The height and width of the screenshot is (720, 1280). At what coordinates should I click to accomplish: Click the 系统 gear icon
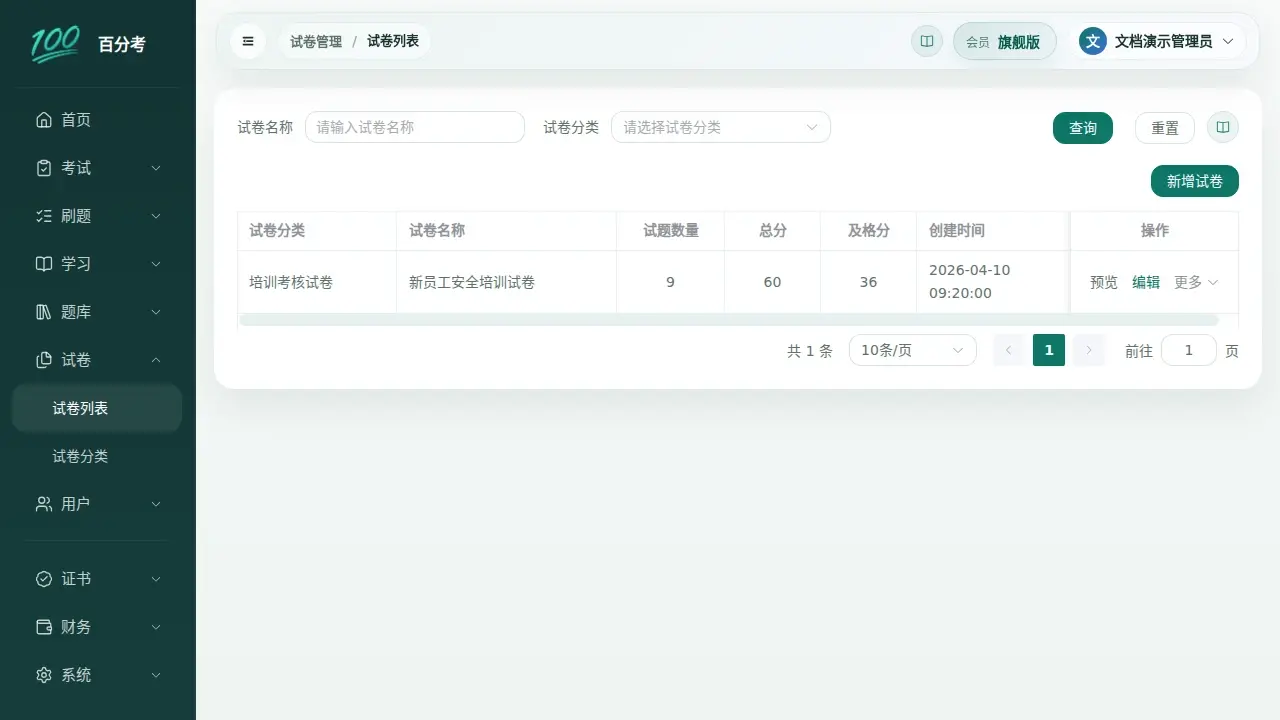44,675
